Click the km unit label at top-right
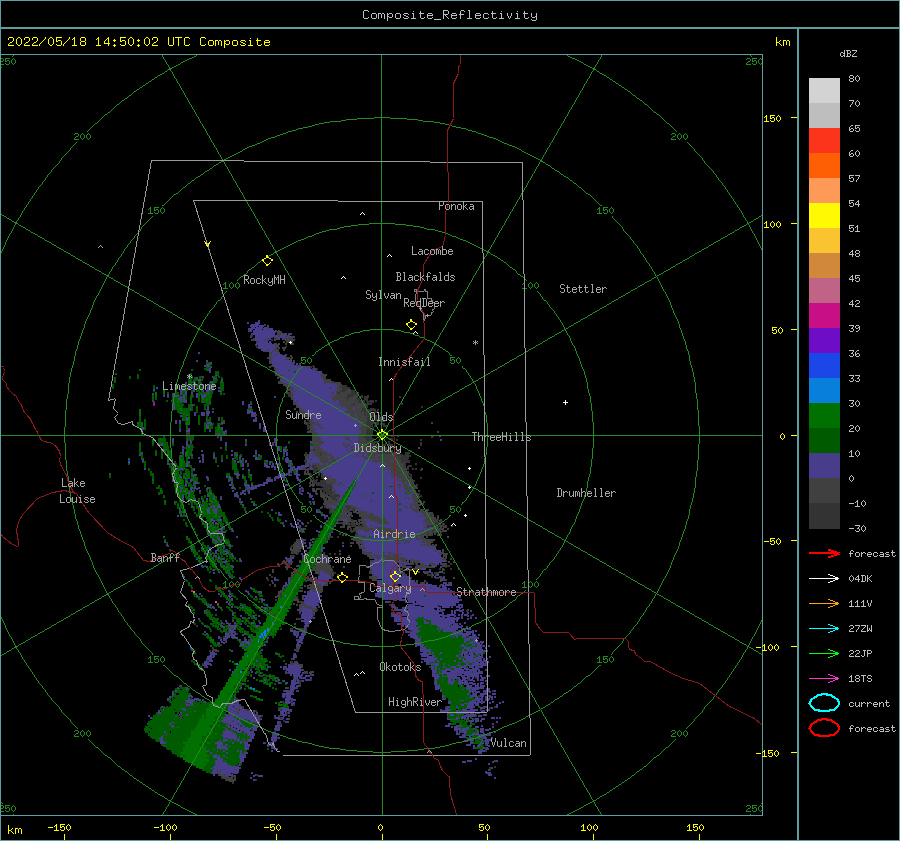Viewport: 900px width, 841px height. point(782,42)
